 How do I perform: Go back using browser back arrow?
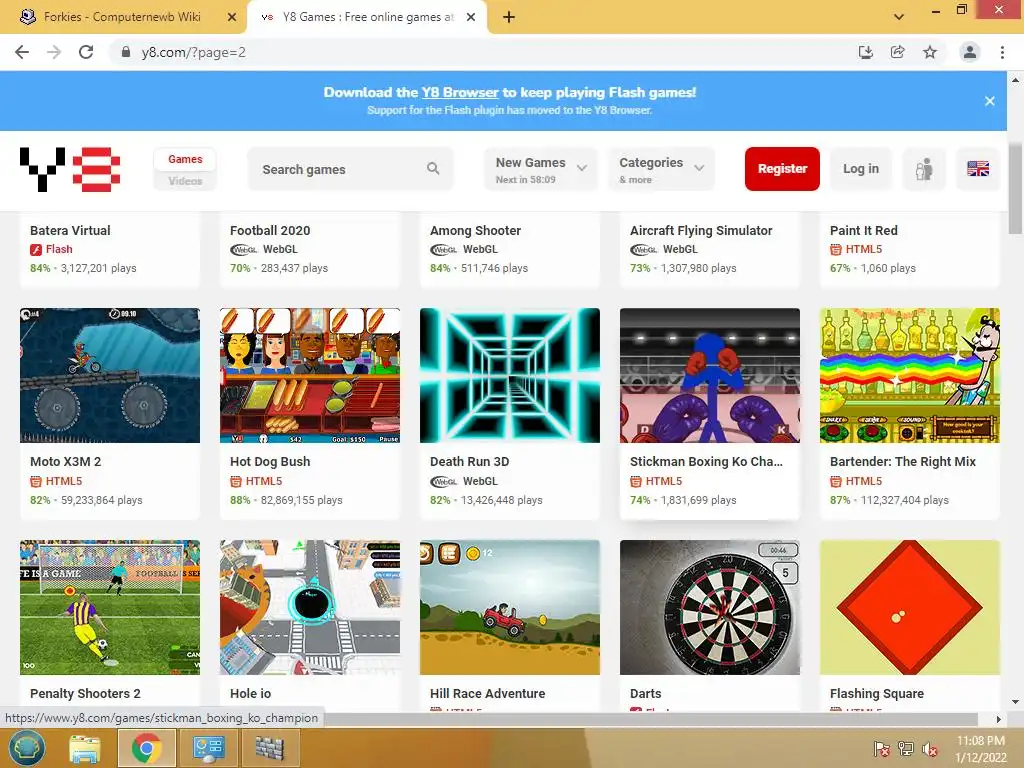pyautogui.click(x=22, y=52)
